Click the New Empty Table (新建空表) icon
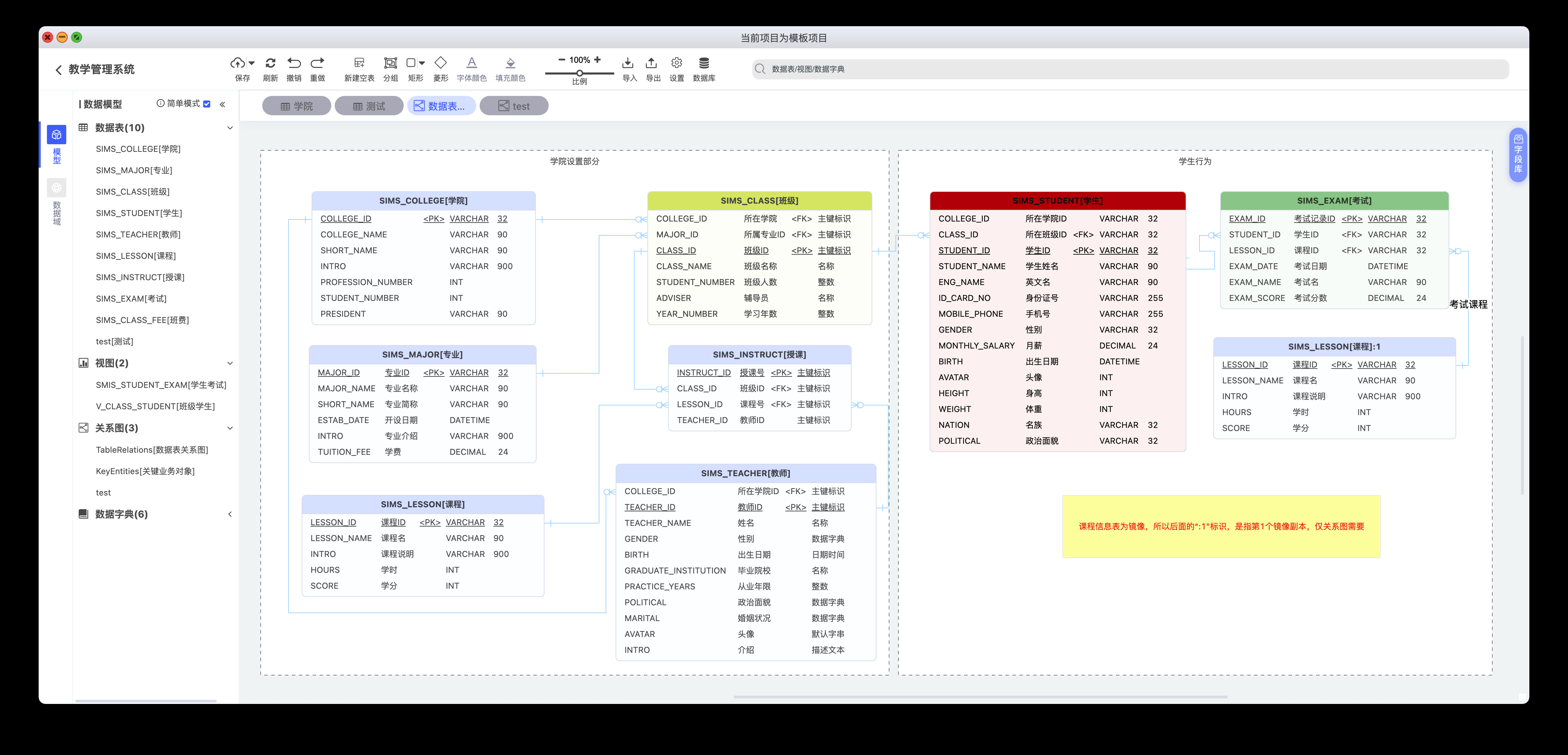1568x755 pixels. pyautogui.click(x=359, y=63)
